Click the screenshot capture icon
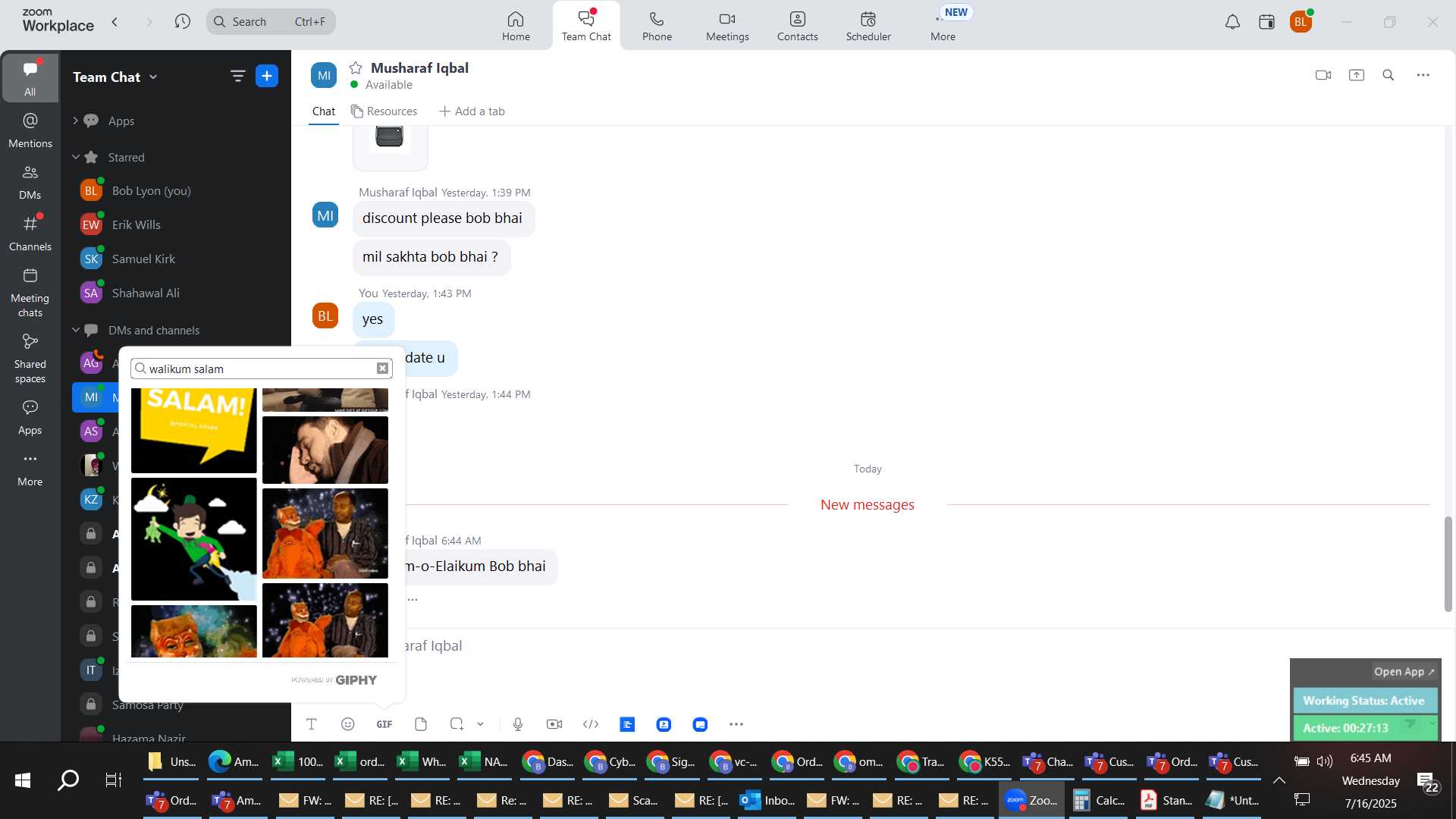The width and height of the screenshot is (1456, 819). coord(457,724)
